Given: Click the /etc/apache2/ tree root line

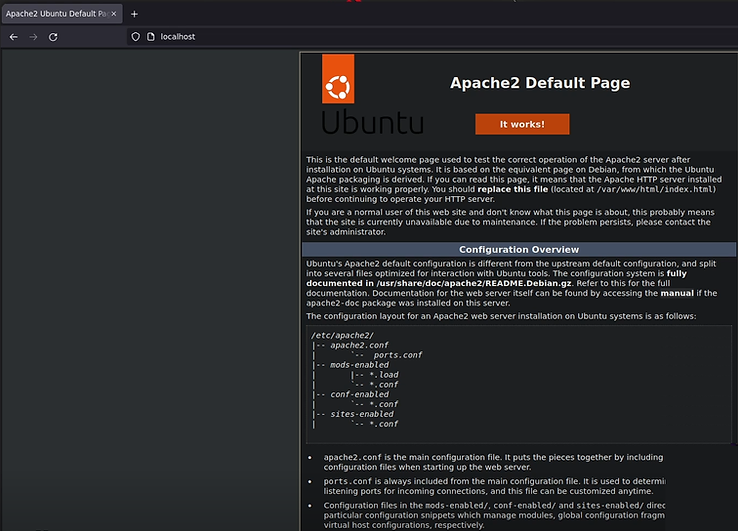Looking at the screenshot, I should [342, 335].
